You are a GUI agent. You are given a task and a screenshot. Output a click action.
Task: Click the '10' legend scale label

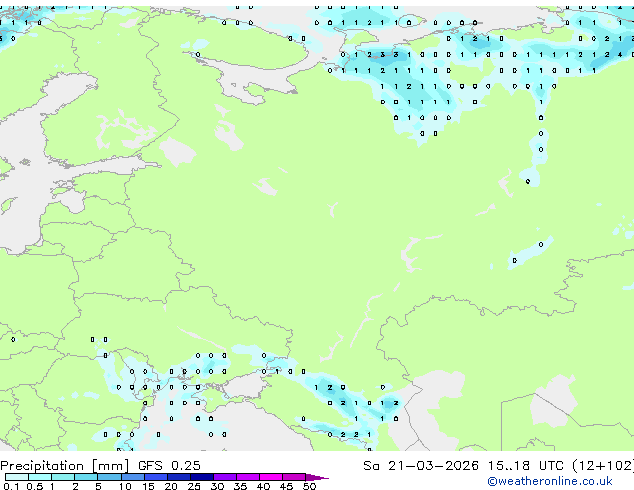pos(125,486)
